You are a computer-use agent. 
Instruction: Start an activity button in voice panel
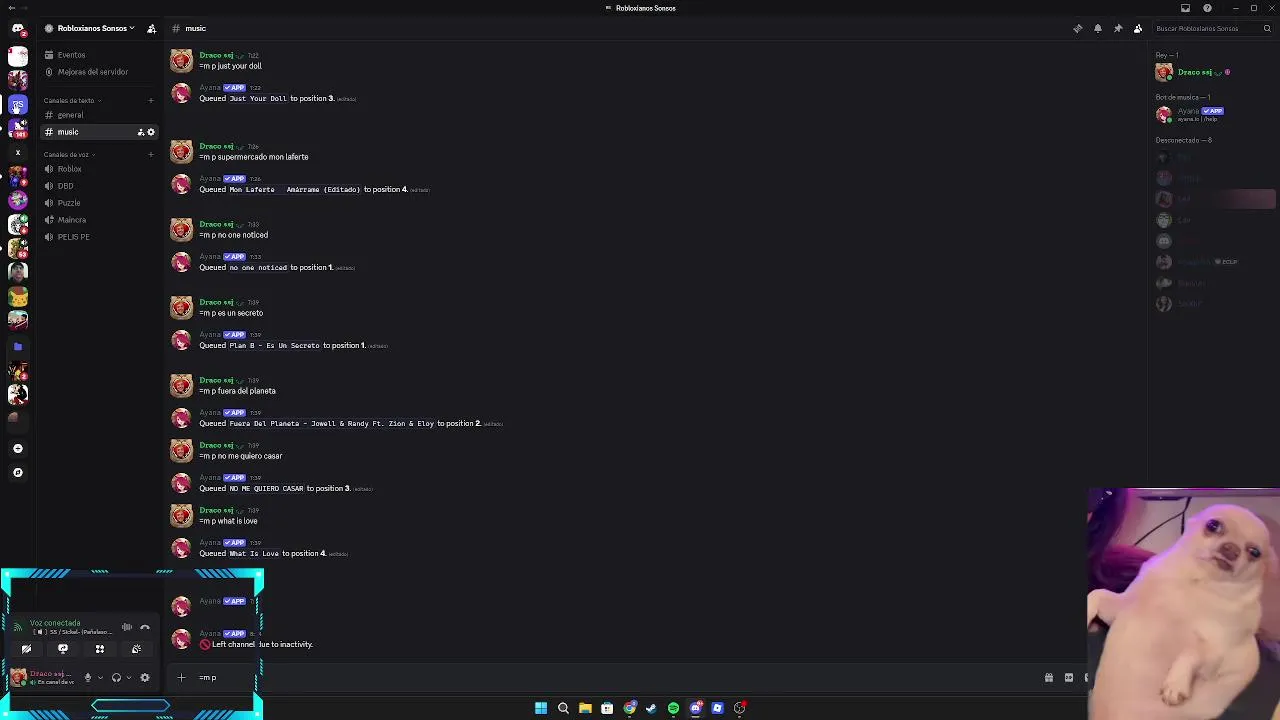[x=100, y=649]
